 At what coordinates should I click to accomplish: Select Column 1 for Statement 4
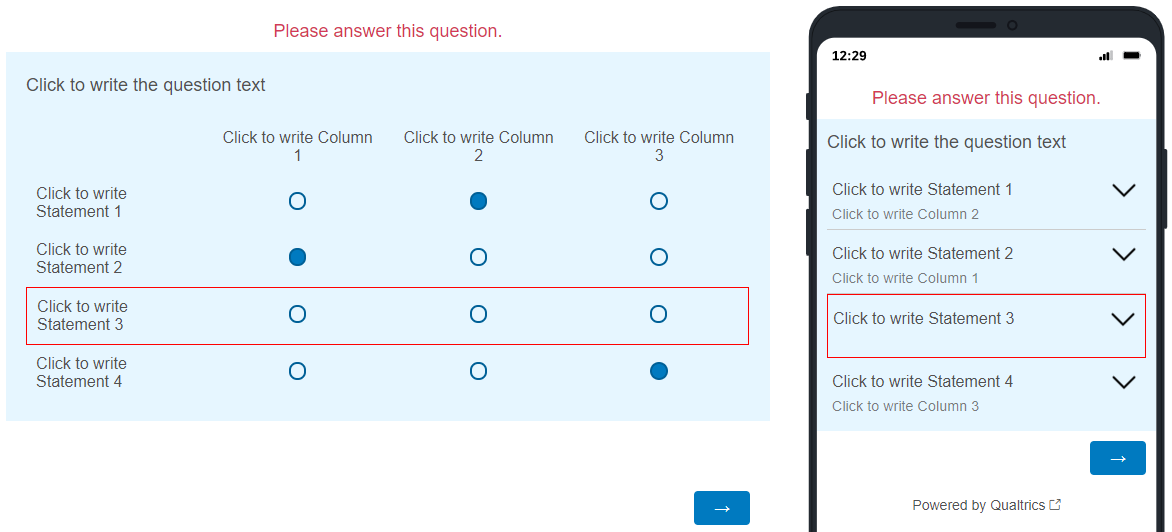pos(297,371)
